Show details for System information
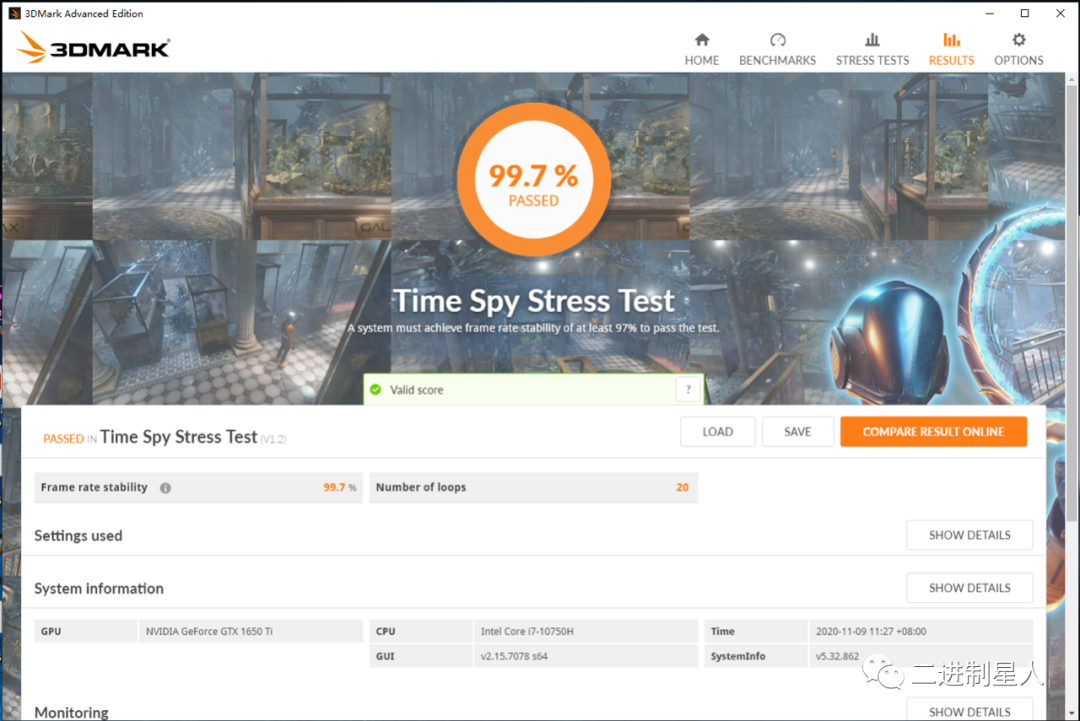The image size is (1080, 721). [x=970, y=588]
